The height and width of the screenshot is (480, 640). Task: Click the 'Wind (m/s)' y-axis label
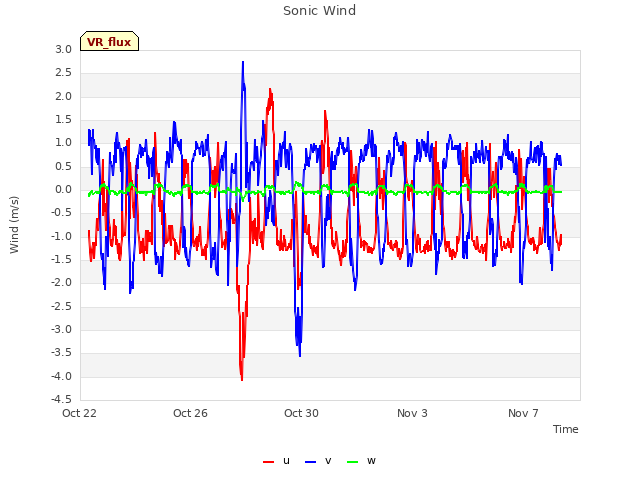14,225
